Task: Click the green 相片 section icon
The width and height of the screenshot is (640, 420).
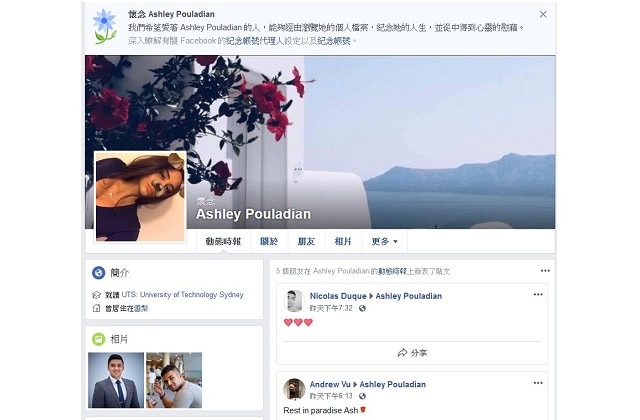Action: coord(98,339)
